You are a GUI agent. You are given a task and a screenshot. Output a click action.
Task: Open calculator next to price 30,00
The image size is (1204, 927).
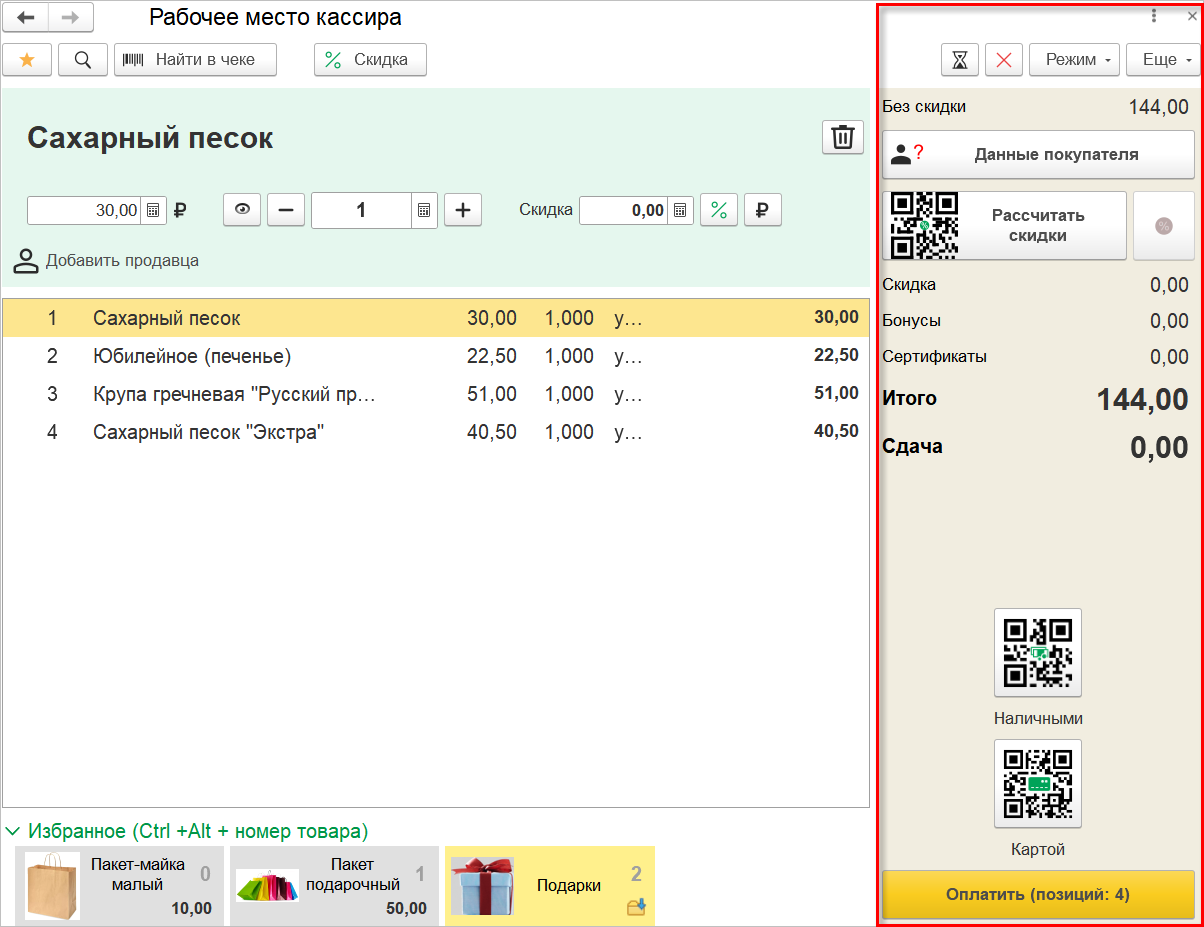point(153,210)
